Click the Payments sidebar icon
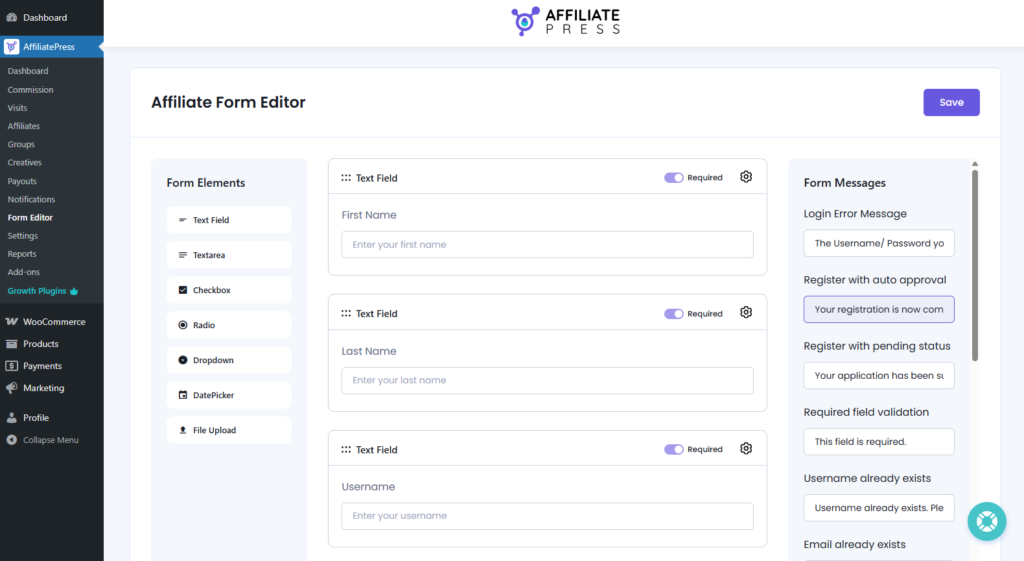The height and width of the screenshot is (561, 1024). 12,366
